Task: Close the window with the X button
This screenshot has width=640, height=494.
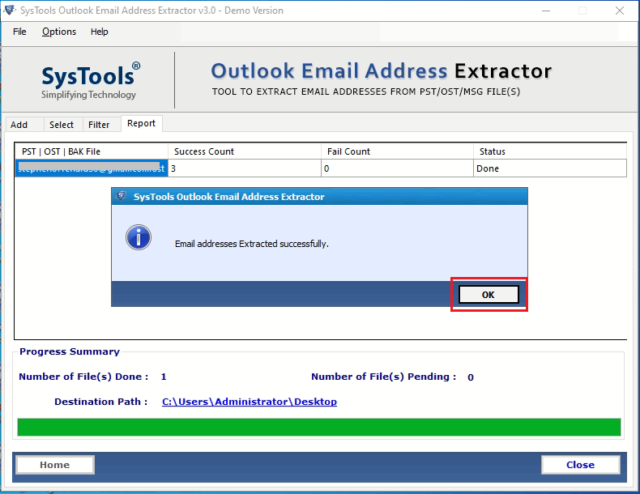Action: click(x=620, y=11)
